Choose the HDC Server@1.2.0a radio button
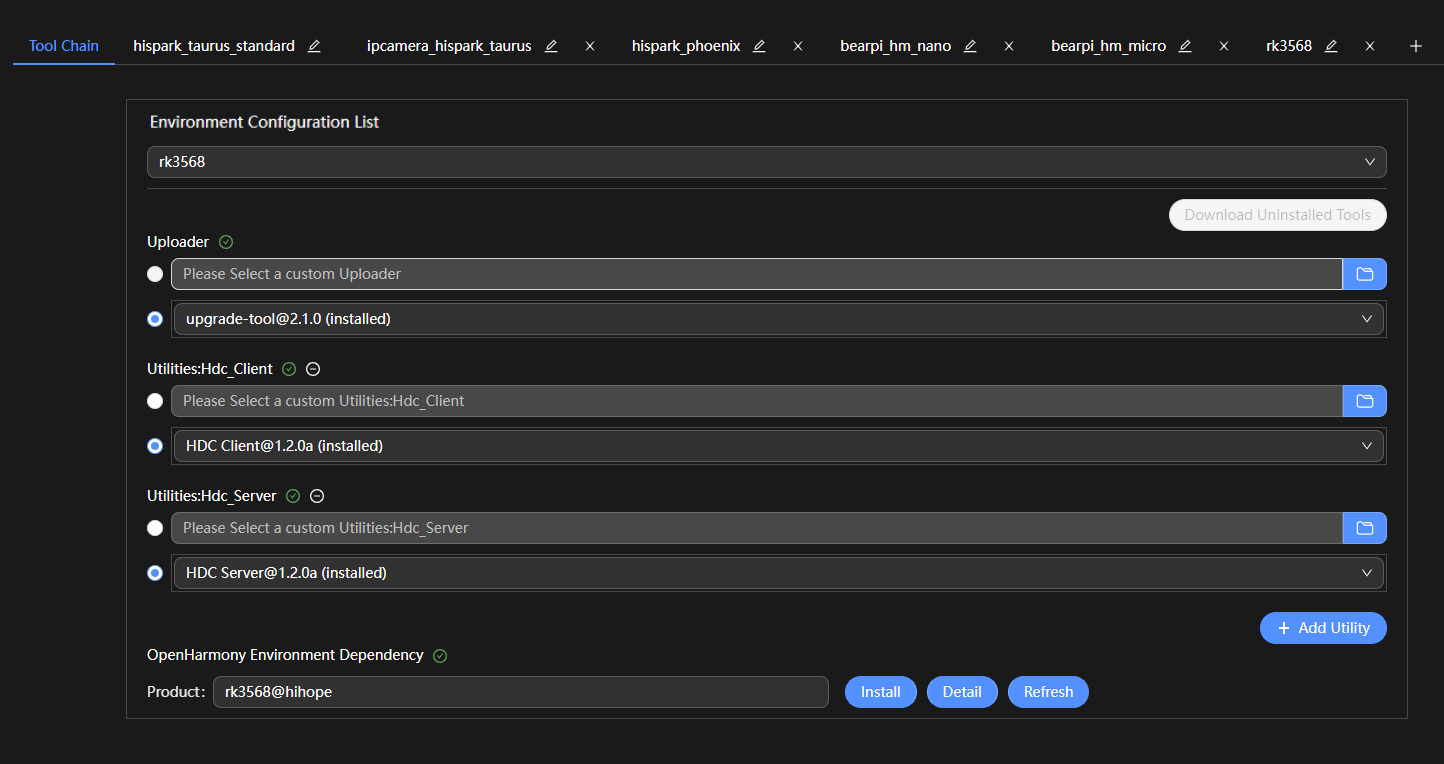Viewport: 1444px width, 764px height. point(155,573)
